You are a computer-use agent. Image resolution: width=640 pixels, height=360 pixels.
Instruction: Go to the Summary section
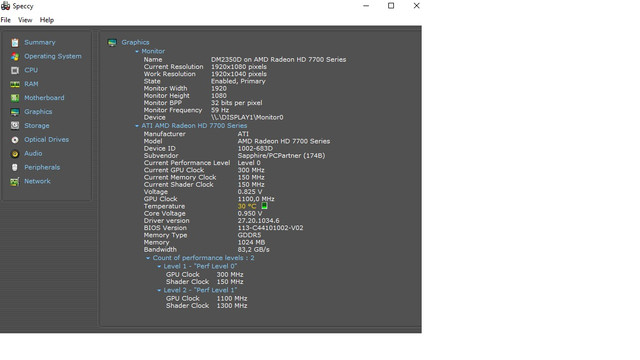[40, 42]
